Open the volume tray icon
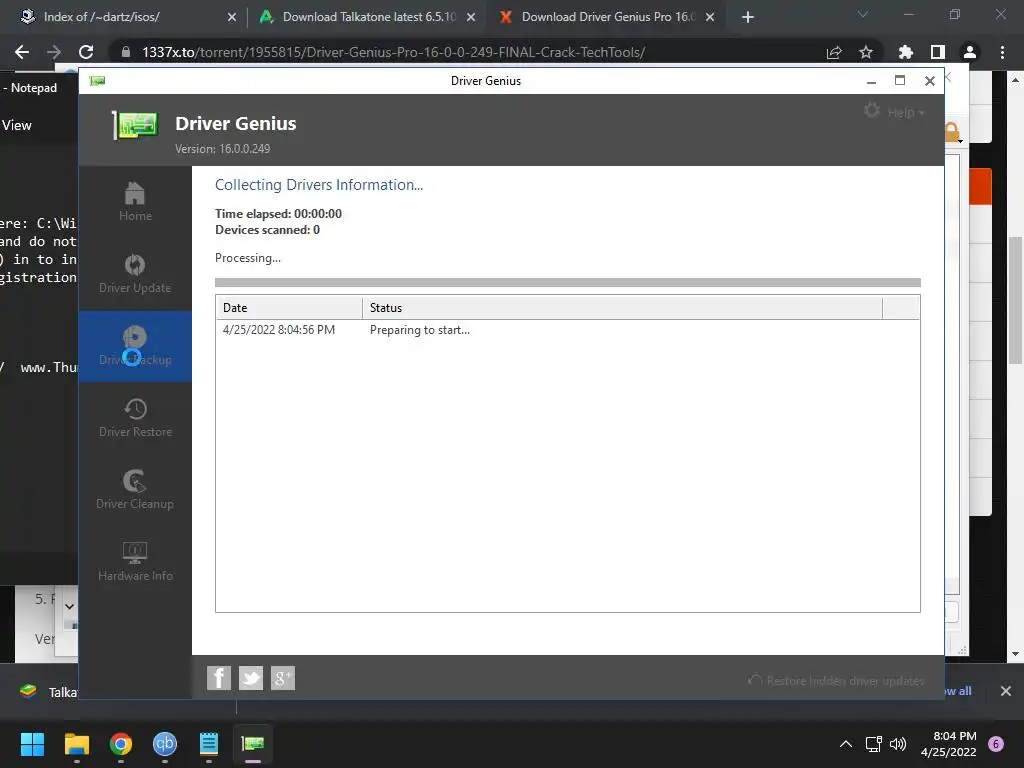Image resolution: width=1024 pixels, height=768 pixels. (898, 744)
